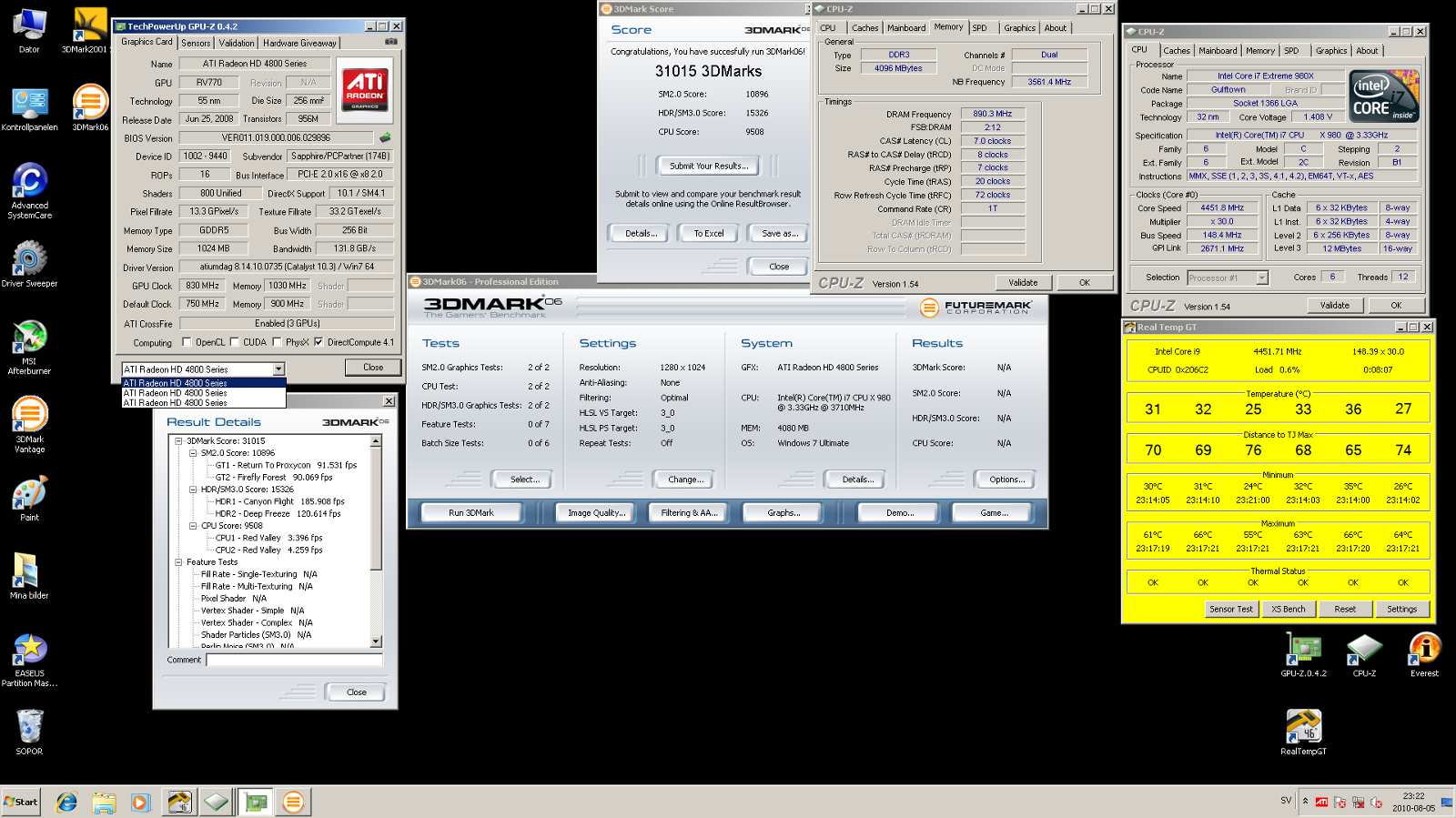
Task: Open the Graphics tab in right CPU-Z window
Action: 1331,51
